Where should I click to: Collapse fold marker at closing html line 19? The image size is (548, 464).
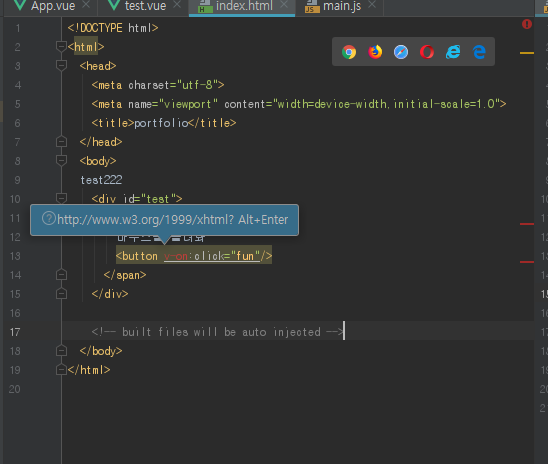click(61, 369)
